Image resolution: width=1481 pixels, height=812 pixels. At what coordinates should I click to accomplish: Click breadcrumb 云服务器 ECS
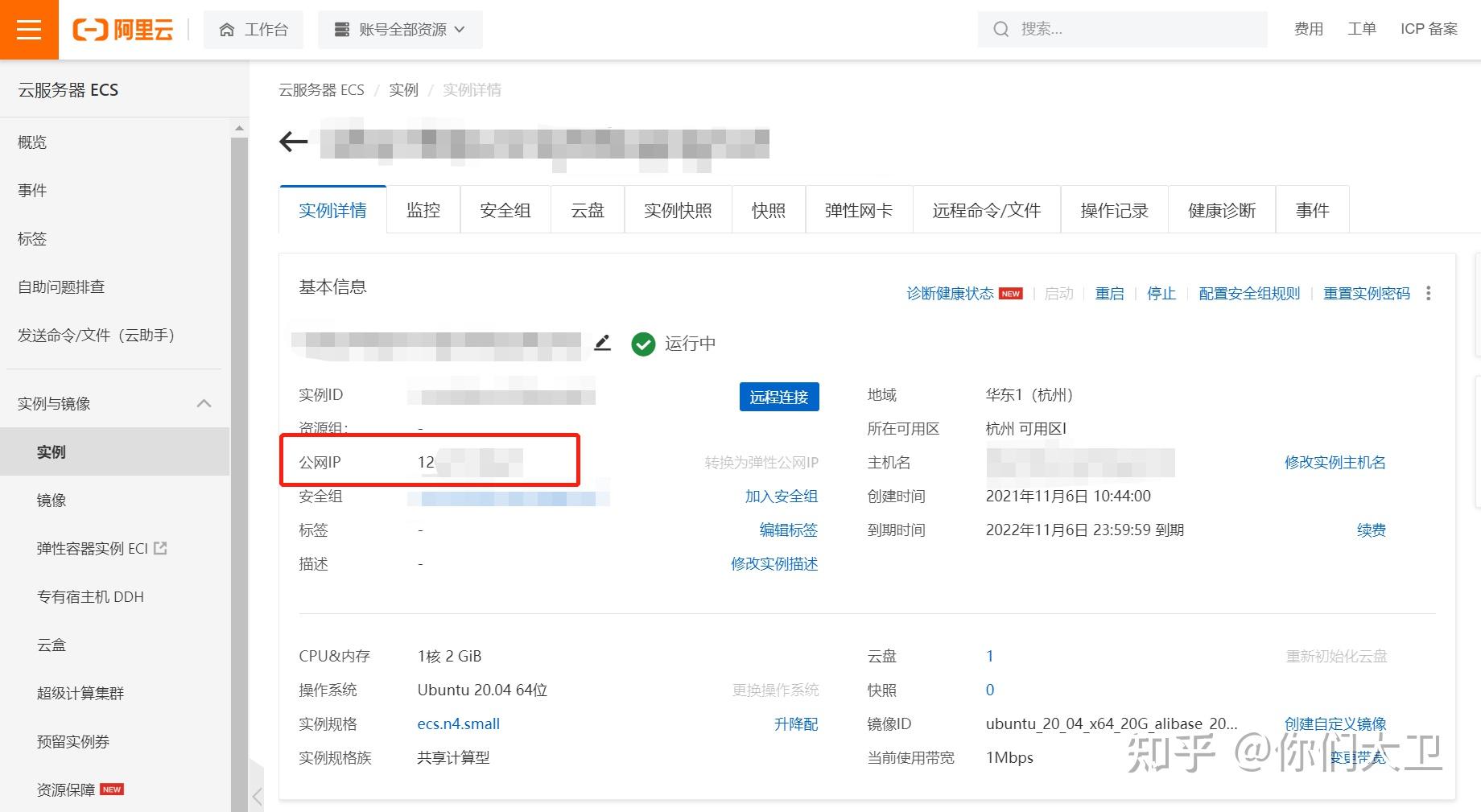[x=321, y=90]
